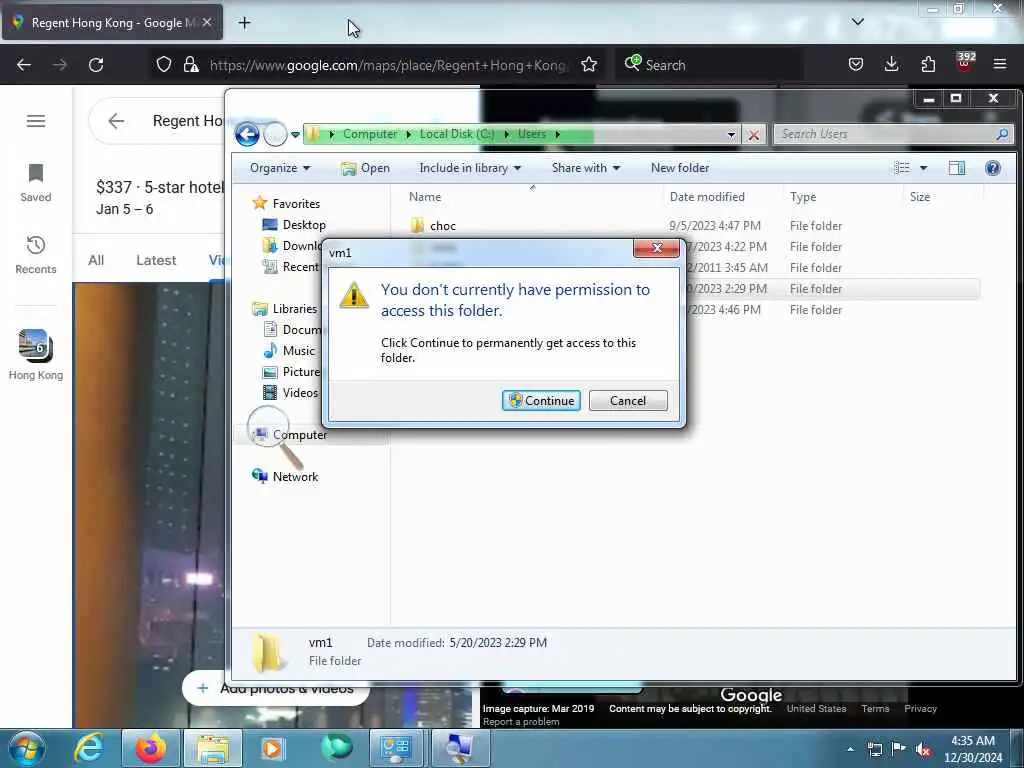Bookmark this page with the star
This screenshot has height=768, width=1024.
(x=589, y=65)
